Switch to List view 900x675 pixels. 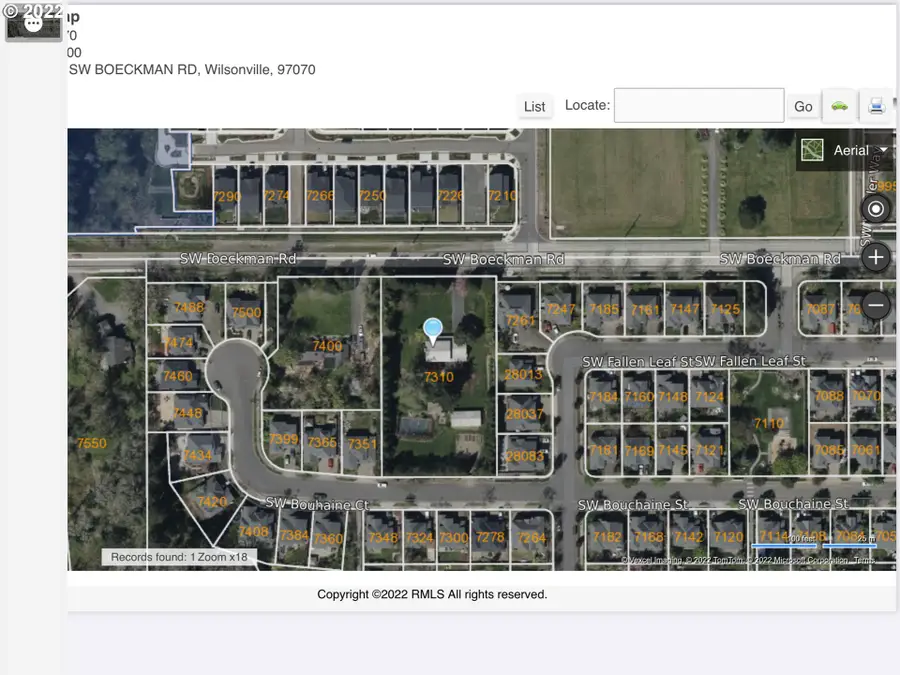[535, 105]
